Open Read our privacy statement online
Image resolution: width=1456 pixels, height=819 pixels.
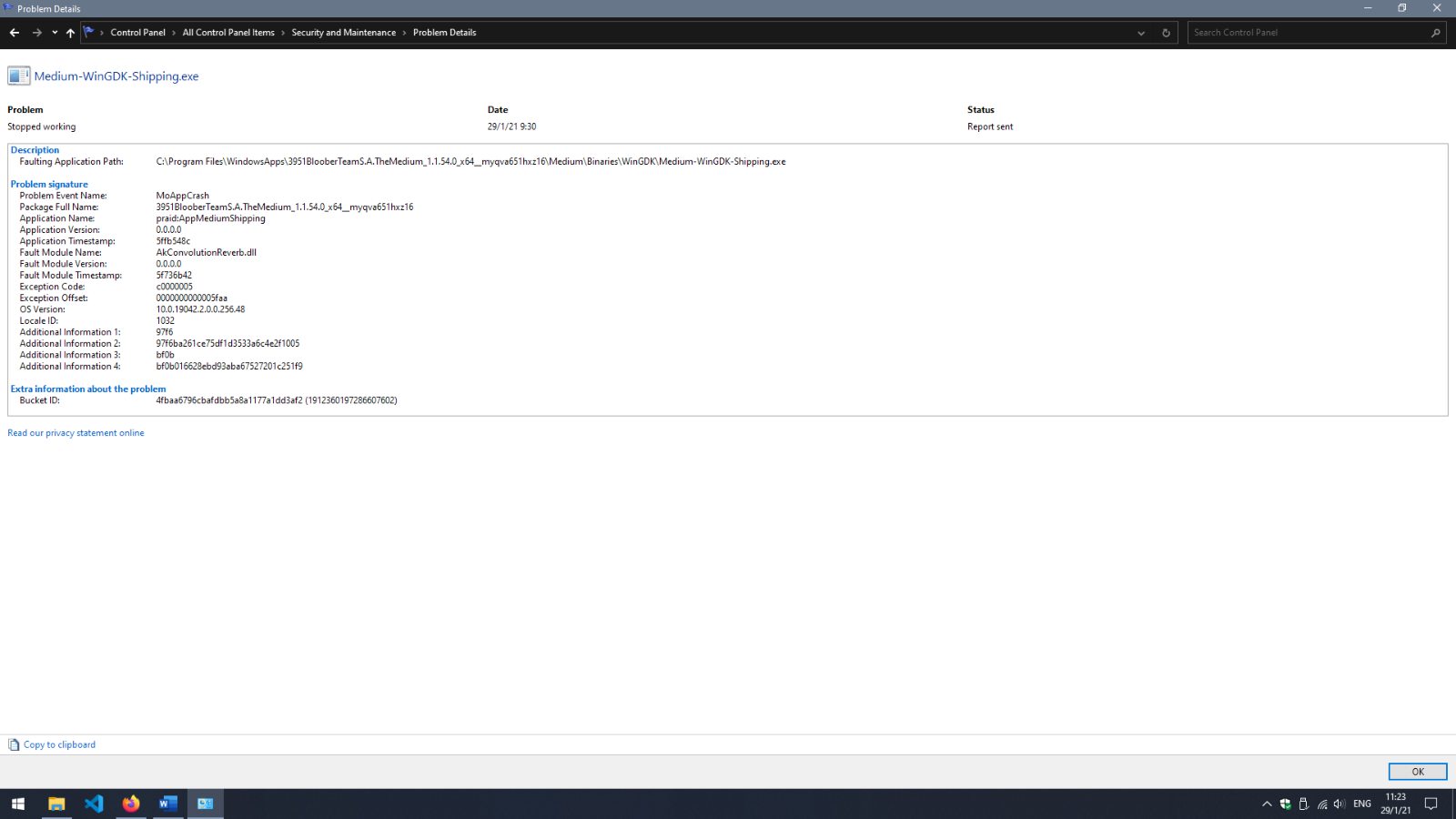pos(76,433)
